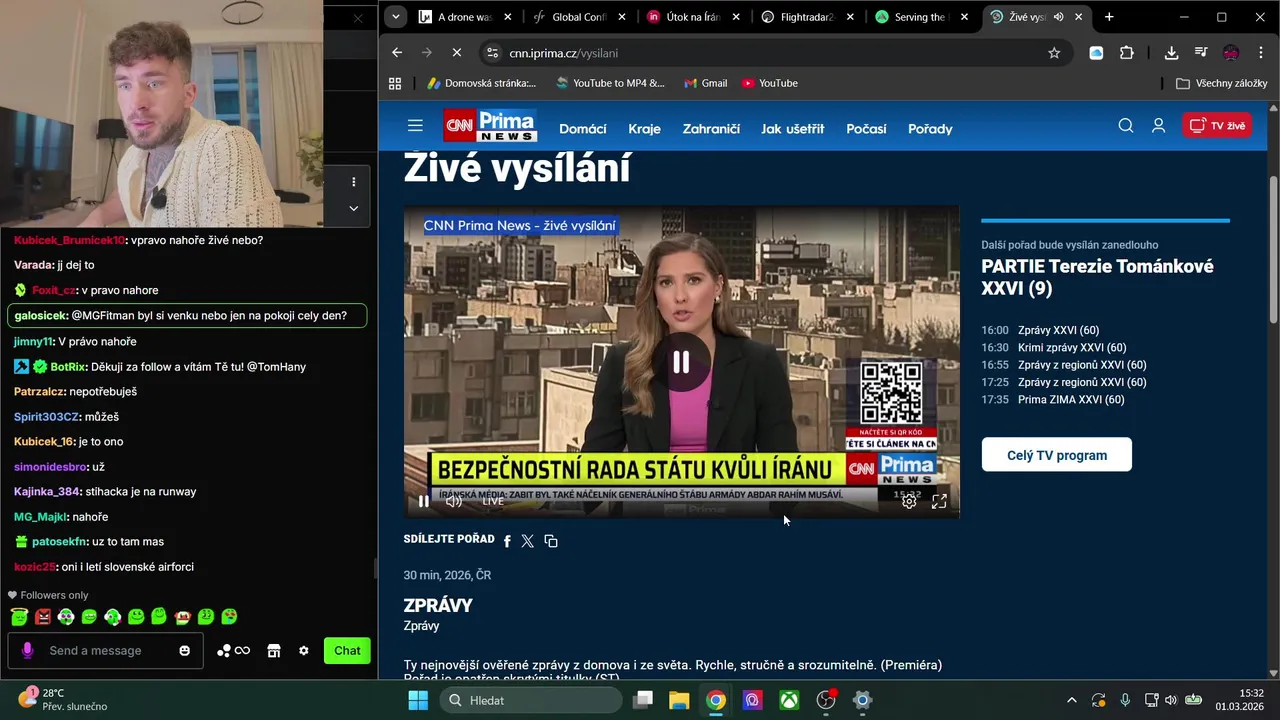Image resolution: width=1280 pixels, height=720 pixels.
Task: Switch to the 'A drone was' browser tab
Action: coord(467,17)
